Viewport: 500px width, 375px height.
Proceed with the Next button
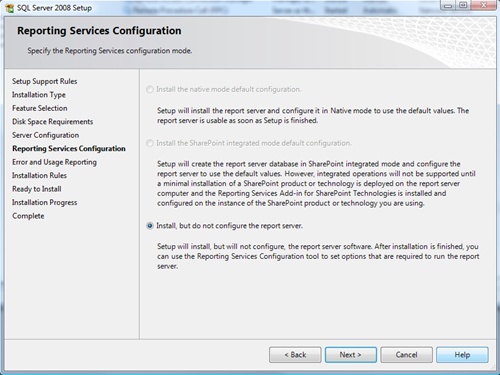351,355
